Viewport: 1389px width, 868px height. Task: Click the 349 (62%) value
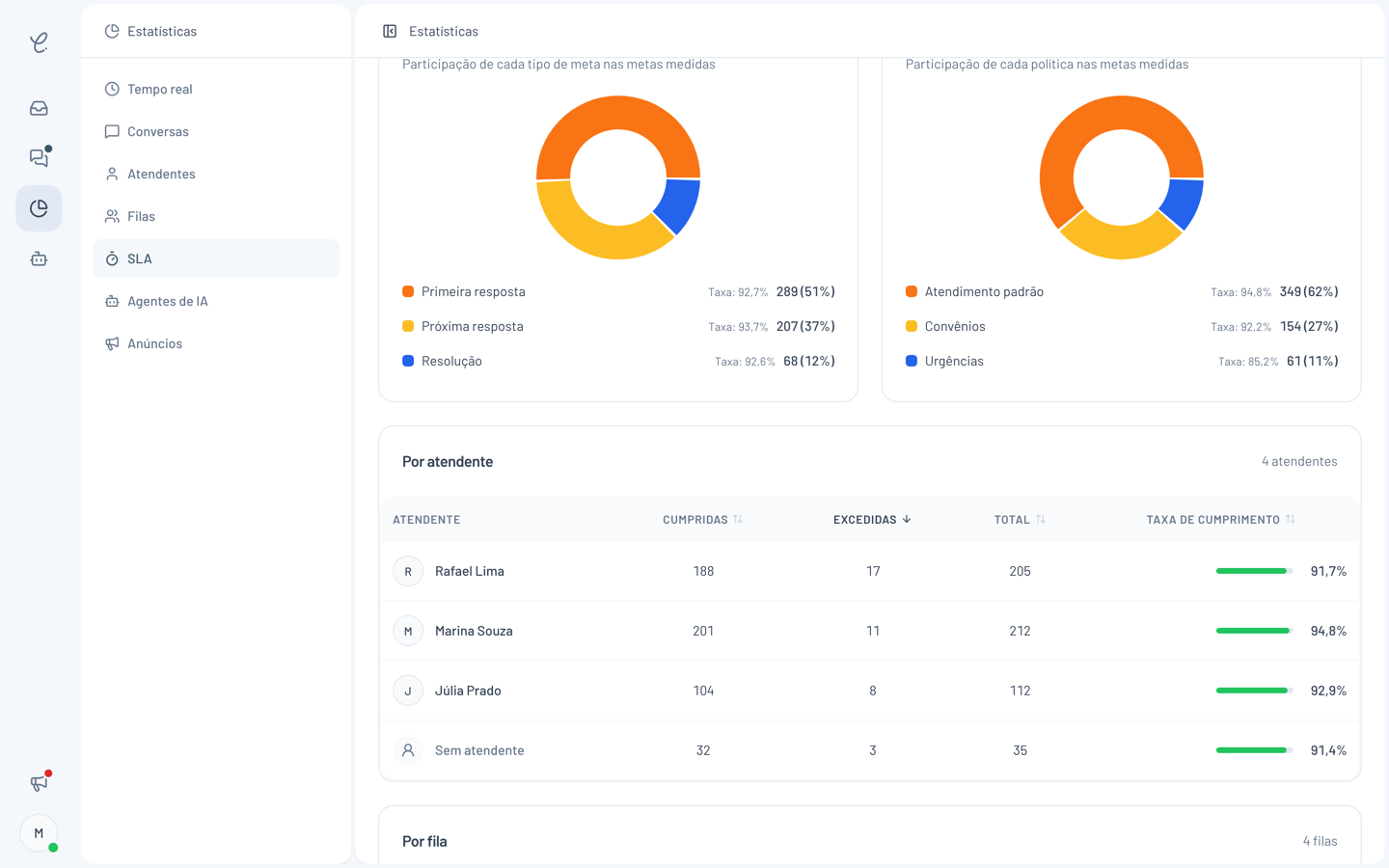1309,291
